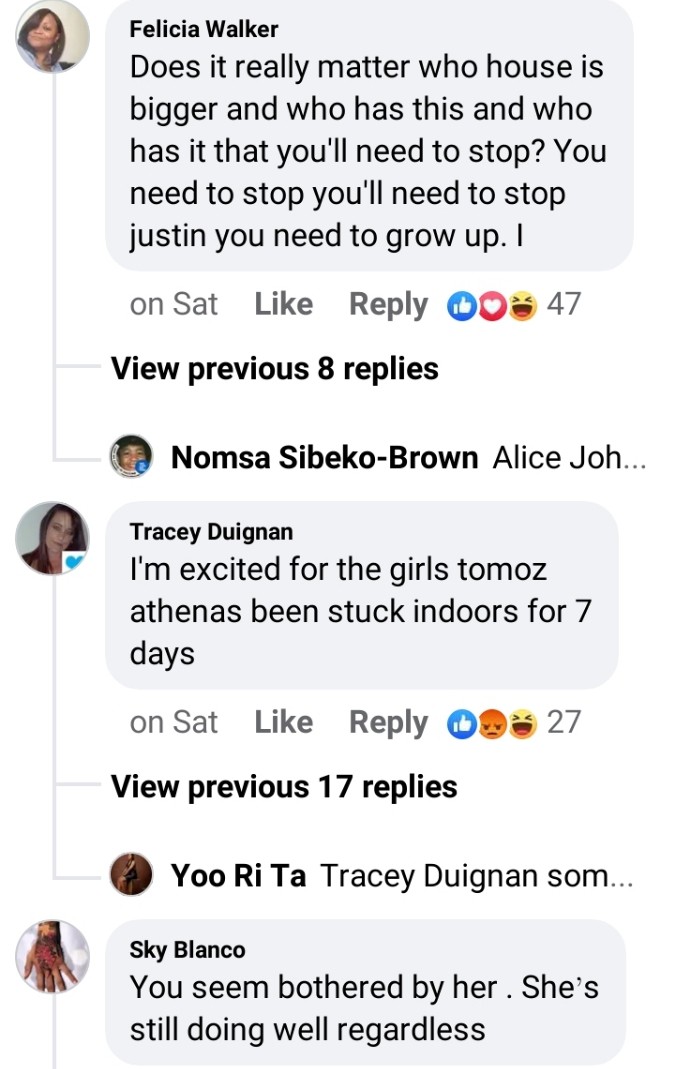675x1069 pixels.
Task: Click the 47 reactions count
Action: [563, 305]
